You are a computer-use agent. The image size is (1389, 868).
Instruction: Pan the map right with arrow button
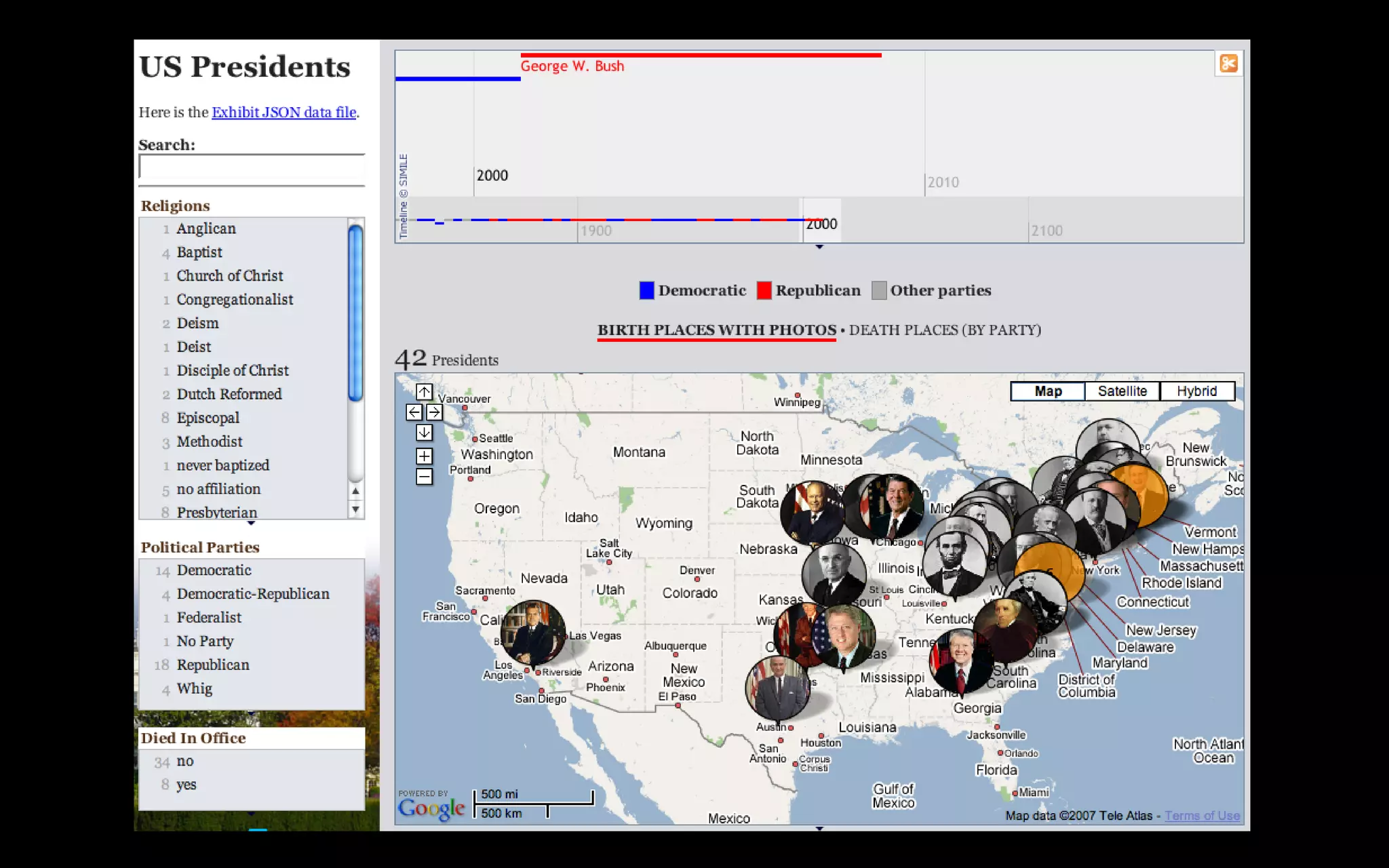click(435, 412)
